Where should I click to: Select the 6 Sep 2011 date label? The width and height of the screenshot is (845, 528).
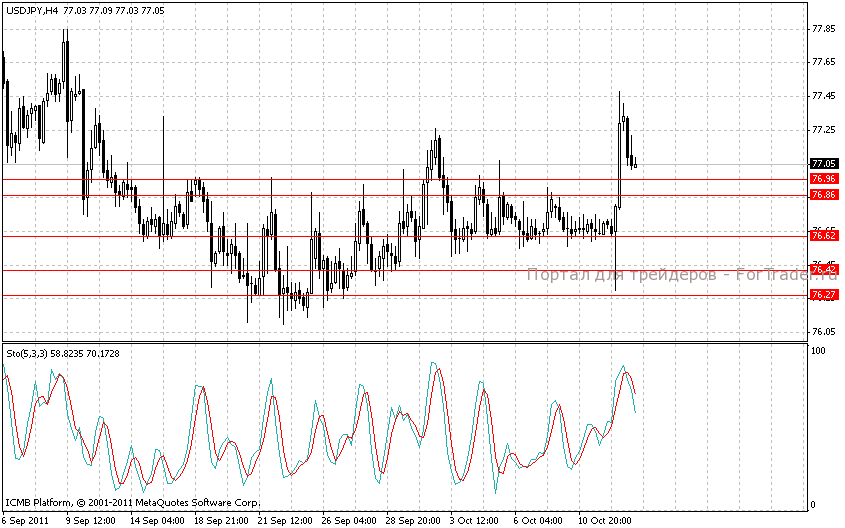click(26, 520)
